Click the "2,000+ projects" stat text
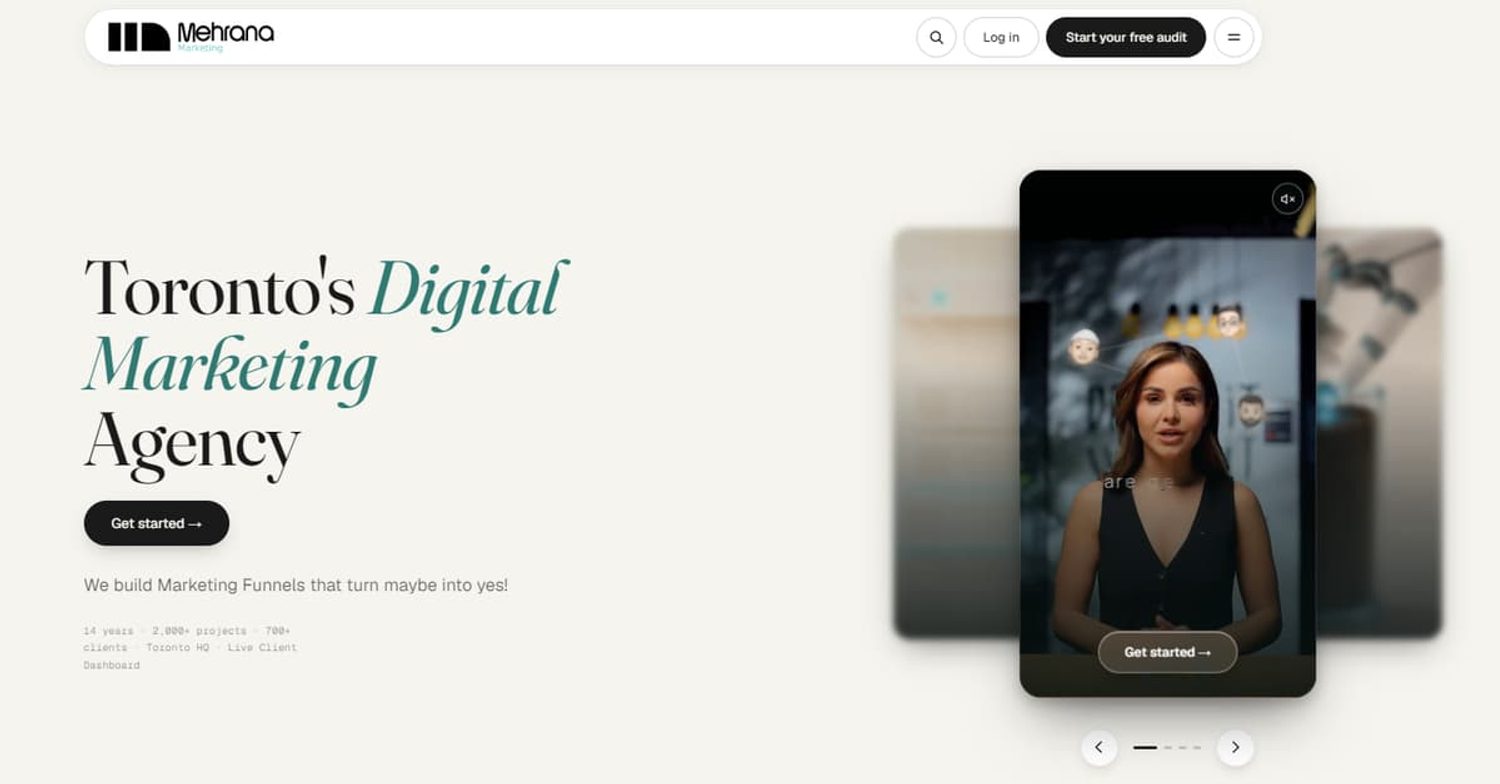This screenshot has height=784, width=1500. coord(199,631)
